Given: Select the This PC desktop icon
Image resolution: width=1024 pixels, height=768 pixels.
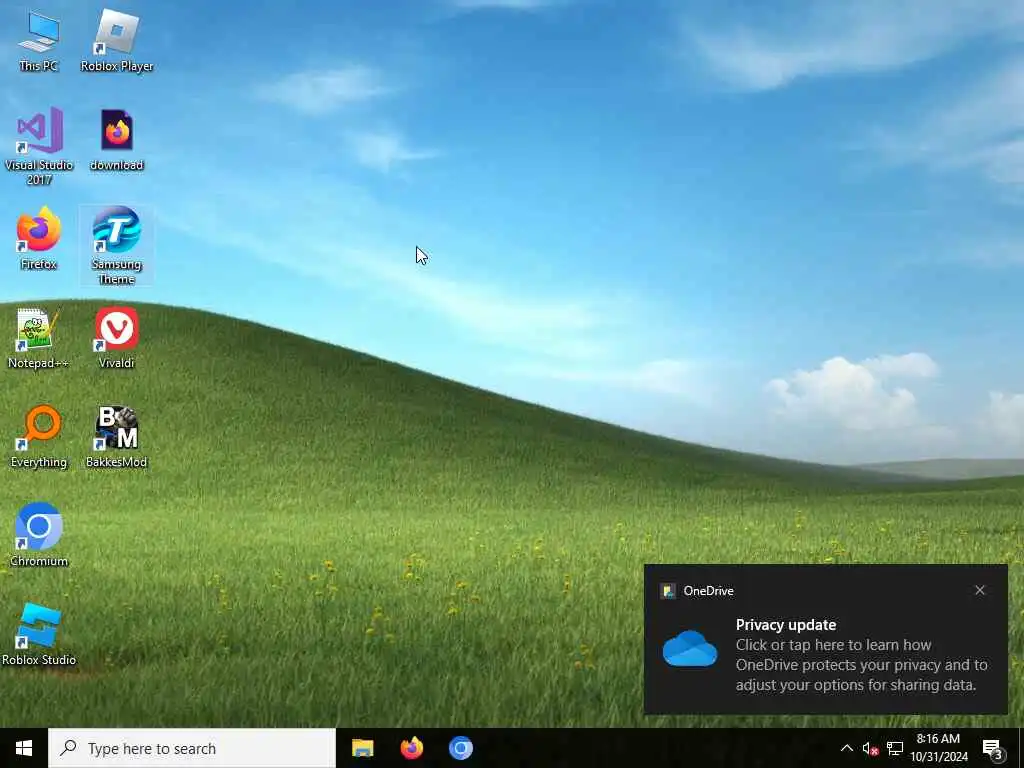Looking at the screenshot, I should tap(39, 41).
